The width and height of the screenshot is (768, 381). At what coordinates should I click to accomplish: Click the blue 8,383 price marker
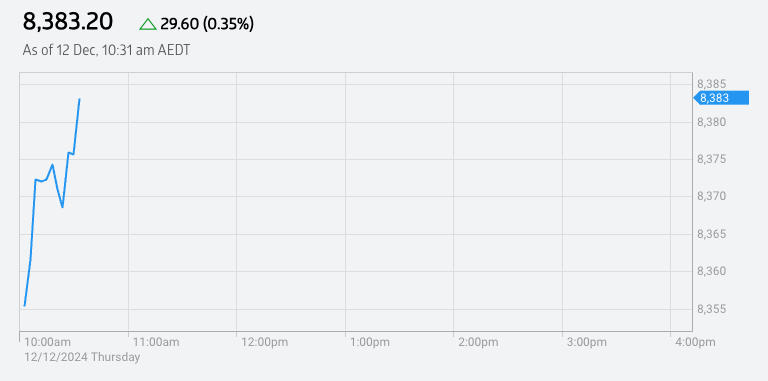click(721, 98)
